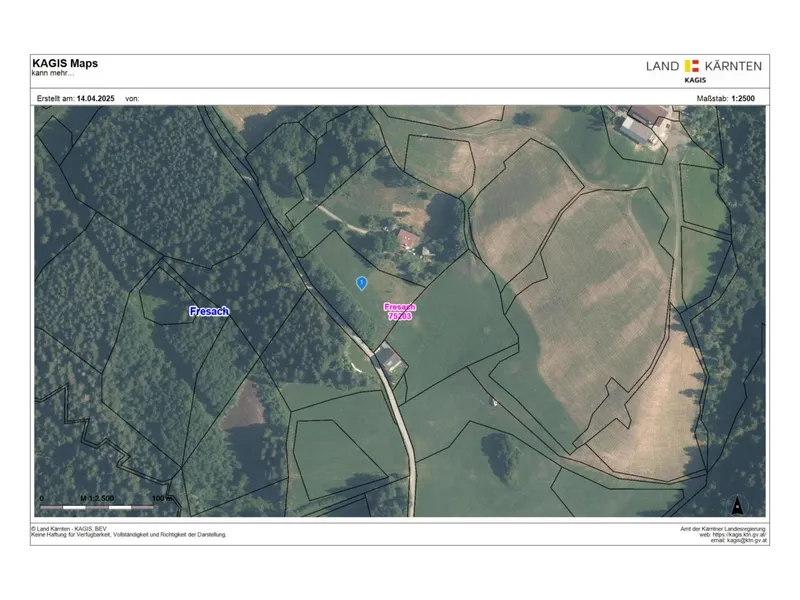This screenshot has height=600, width=800.
Task: Click the north arrow compass icon
Action: click(x=738, y=505)
